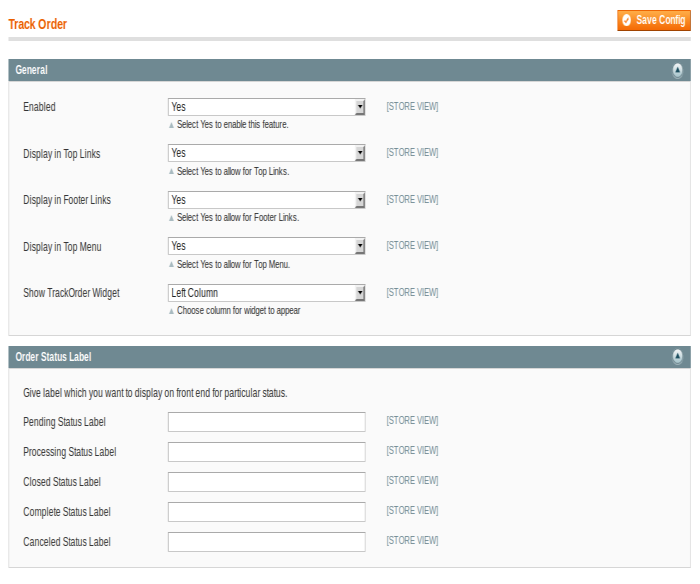Click the 'Processing Status Label' text

(70, 452)
